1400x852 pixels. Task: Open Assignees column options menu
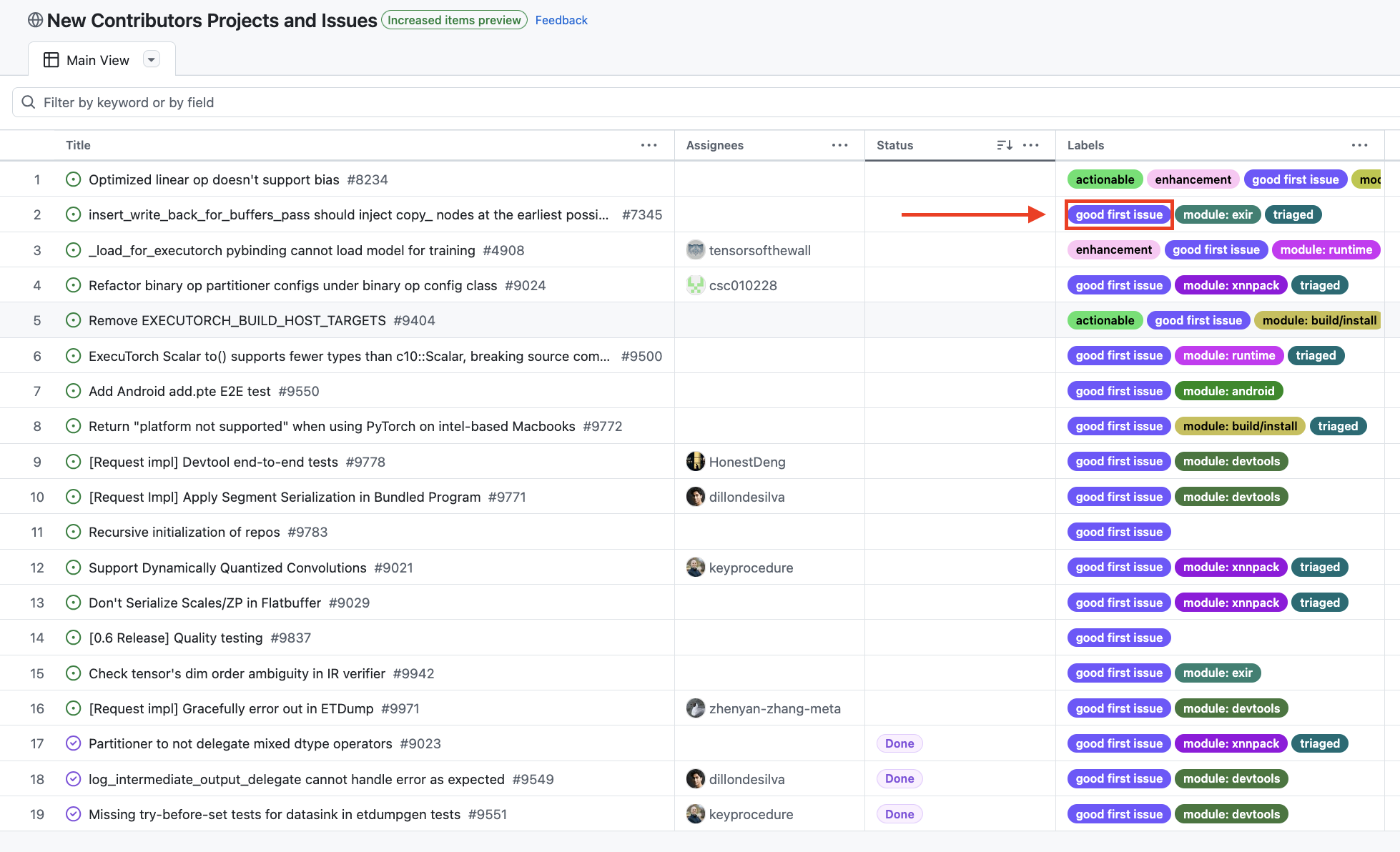[839, 145]
